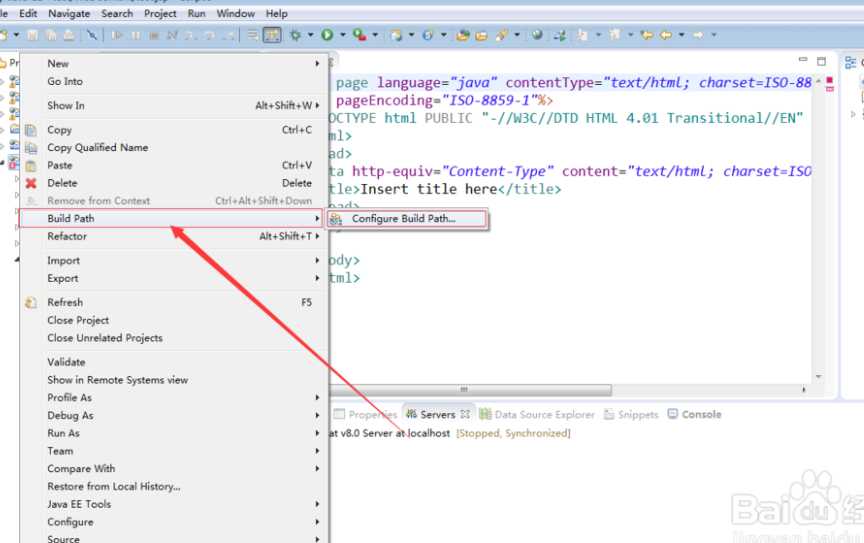Switch to the Snippets tab
This screenshot has height=543, width=864.
click(x=631, y=414)
